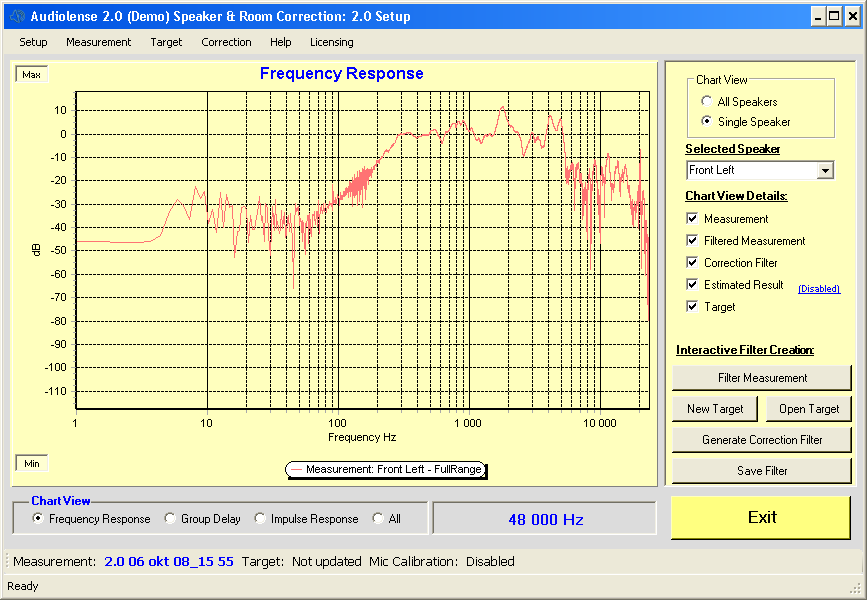The image size is (867, 600).
Task: Open the Correction menu
Action: pos(226,42)
